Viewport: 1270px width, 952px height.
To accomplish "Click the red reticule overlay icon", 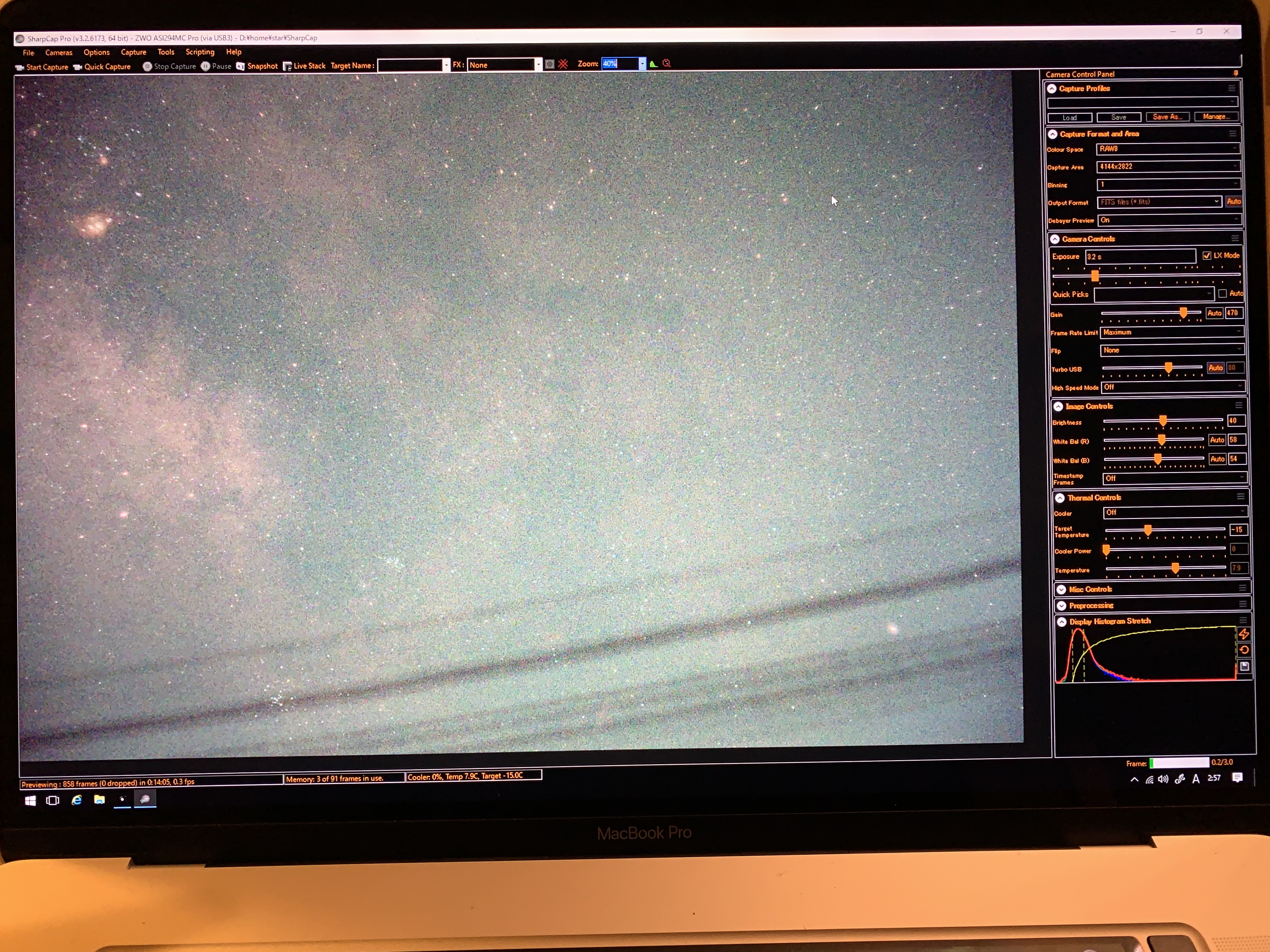I will pos(563,64).
